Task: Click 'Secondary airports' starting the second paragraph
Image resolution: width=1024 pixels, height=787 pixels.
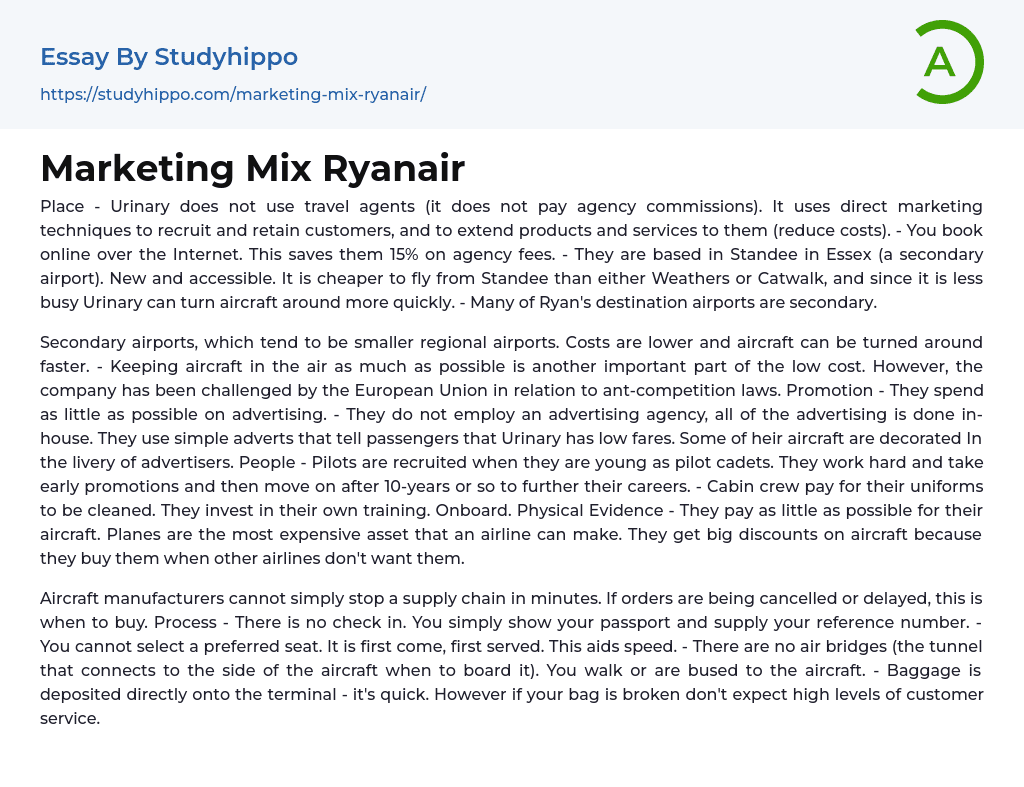Action: click(115, 342)
